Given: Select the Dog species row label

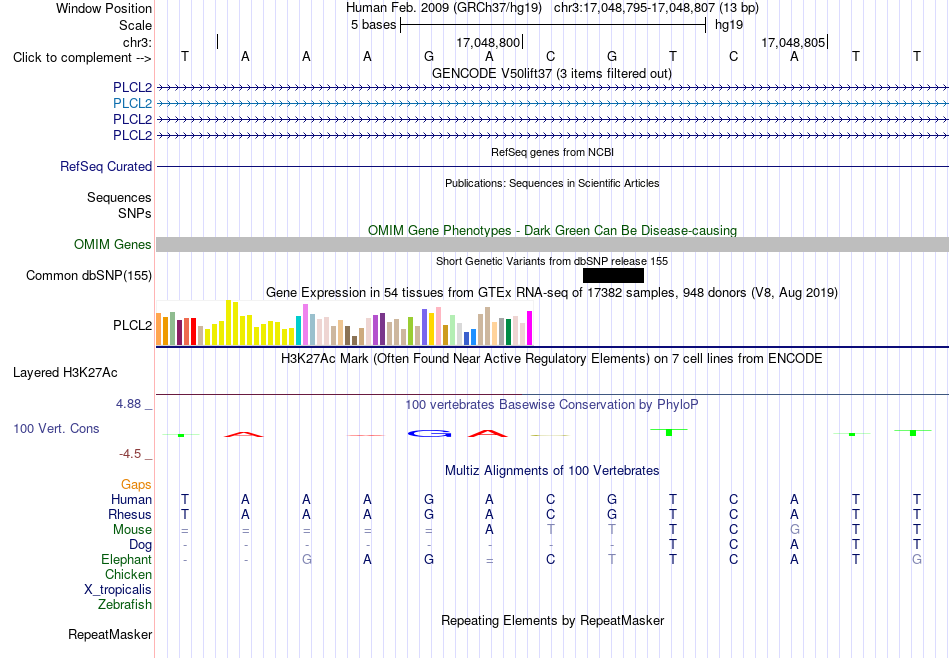Looking at the screenshot, I should pyautogui.click(x=140, y=545).
